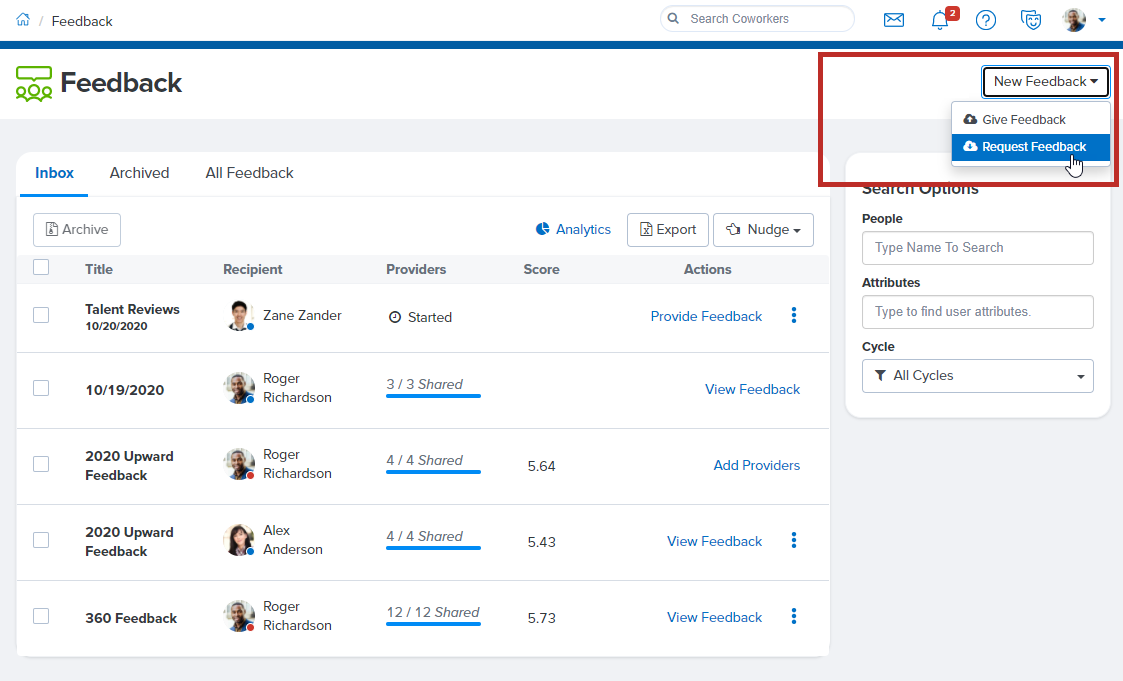Screen dimensions: 1123x681
Task: Click the Export button
Action: 668,230
